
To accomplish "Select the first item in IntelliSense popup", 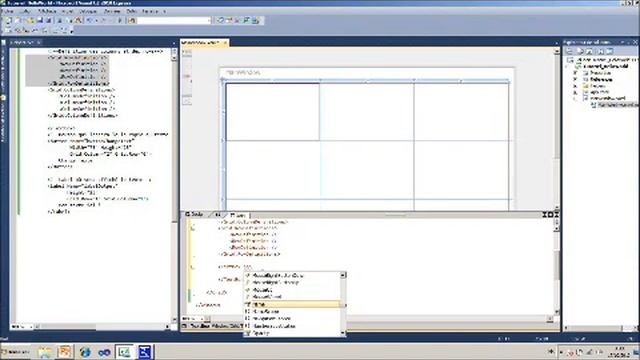I will tap(292, 276).
